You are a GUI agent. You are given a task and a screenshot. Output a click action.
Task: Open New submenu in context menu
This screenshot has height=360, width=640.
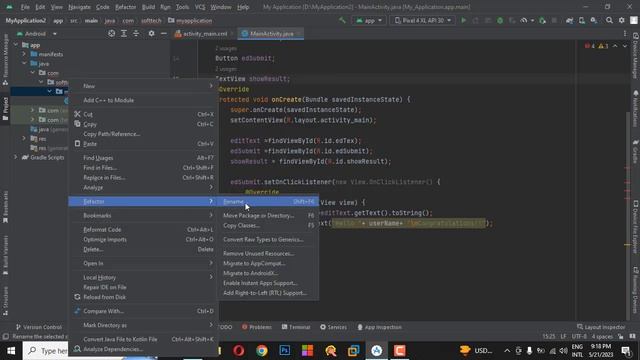pyautogui.click(x=144, y=86)
